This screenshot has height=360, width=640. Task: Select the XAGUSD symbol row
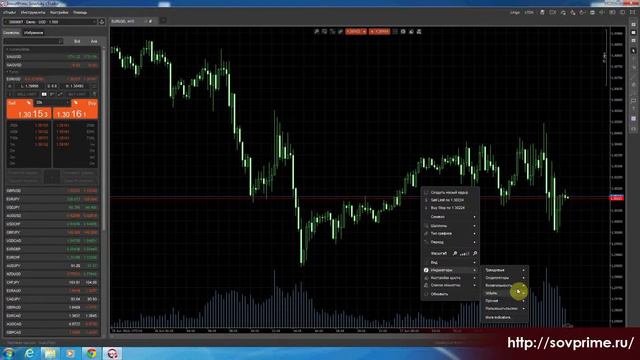pos(52,65)
